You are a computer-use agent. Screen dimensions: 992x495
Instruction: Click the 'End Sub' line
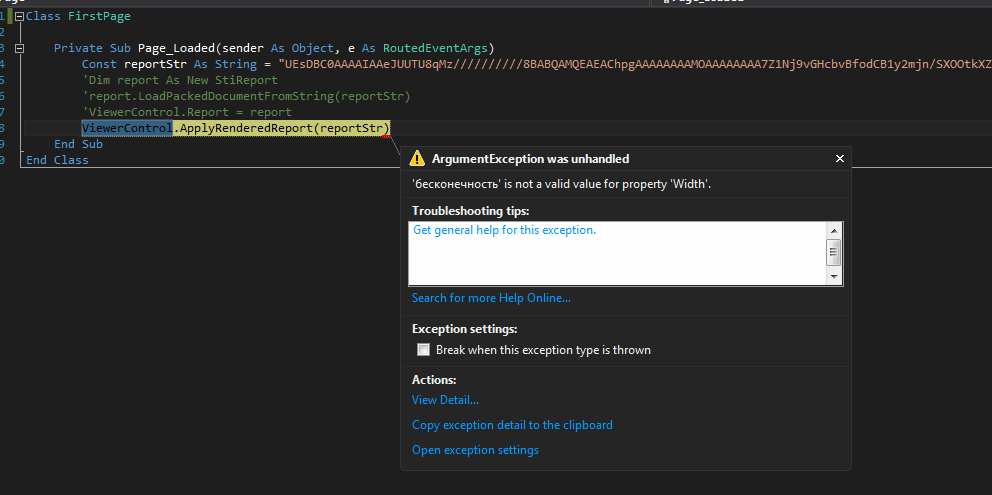[78, 144]
